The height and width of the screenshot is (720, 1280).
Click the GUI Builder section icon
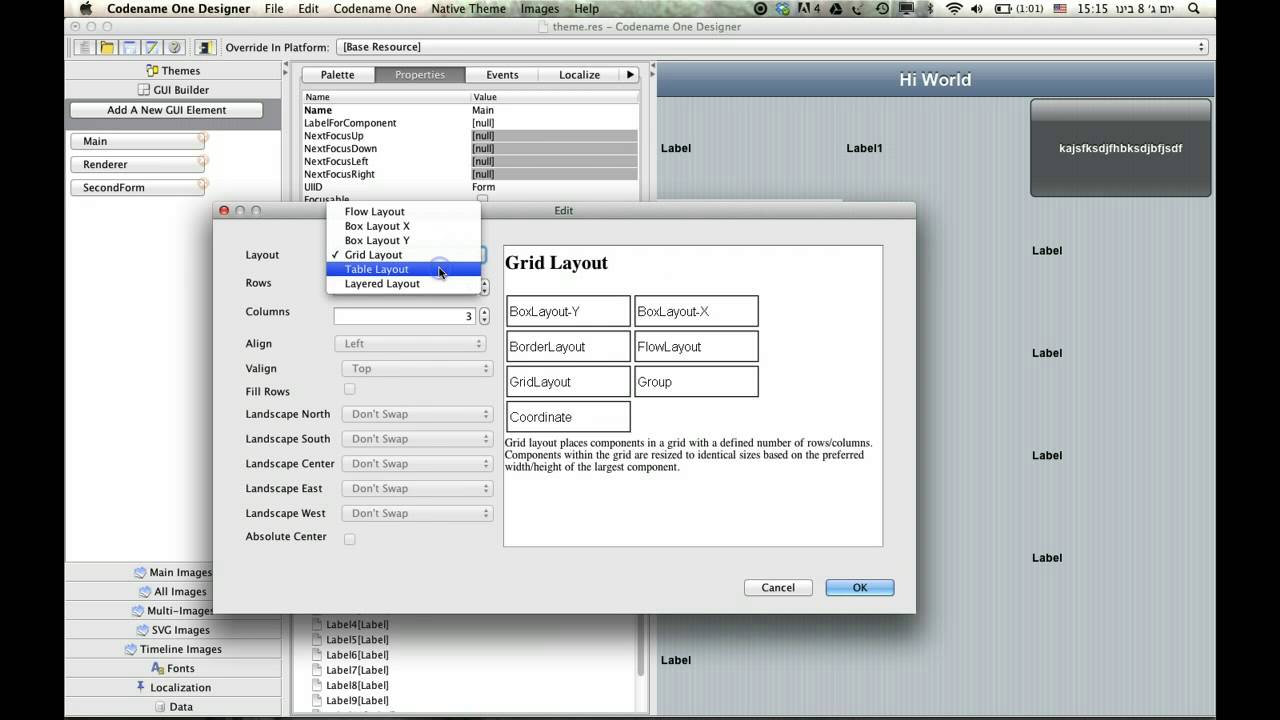[x=143, y=89]
